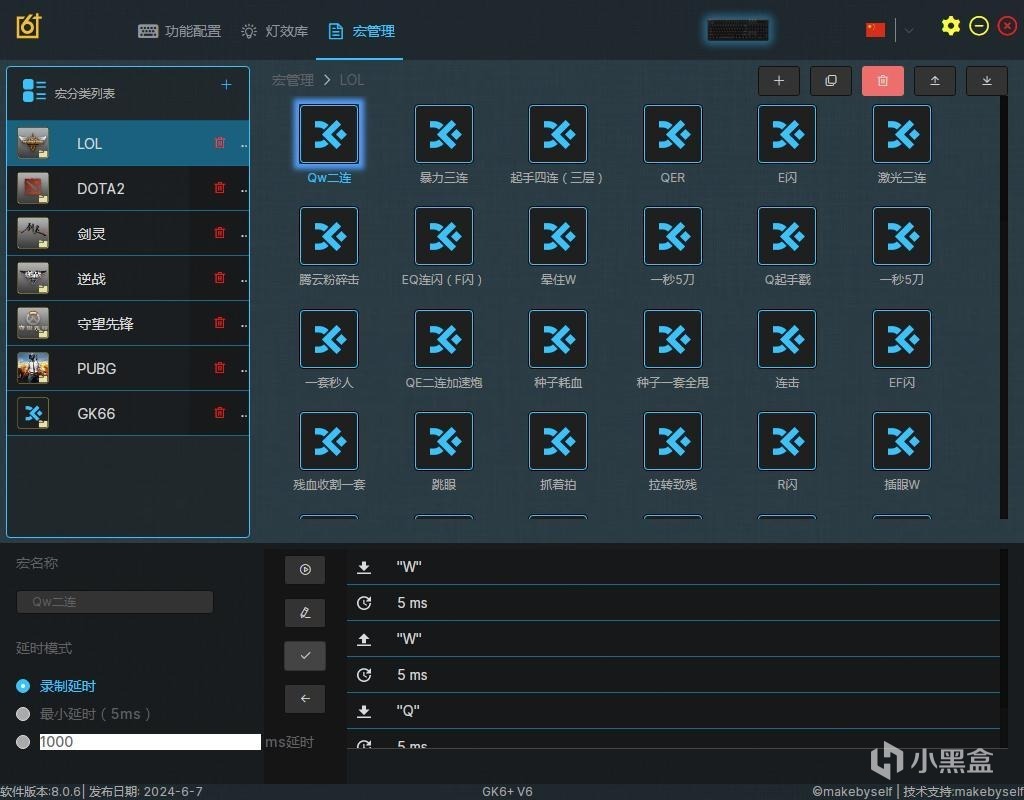Image resolution: width=1024 pixels, height=800 pixels.
Task: Select the R闪 macro
Action: (x=787, y=441)
